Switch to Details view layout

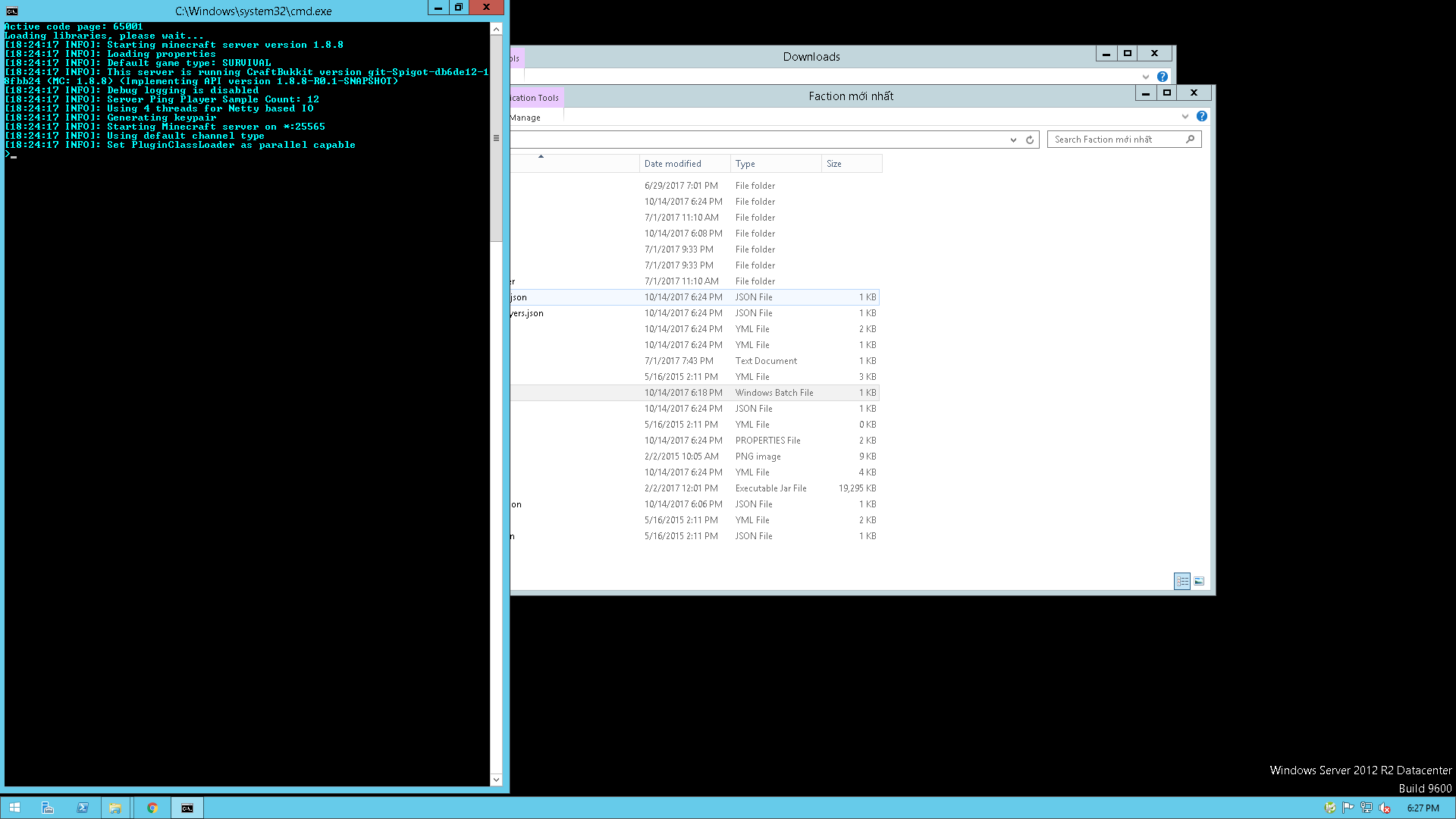pos(1182,581)
